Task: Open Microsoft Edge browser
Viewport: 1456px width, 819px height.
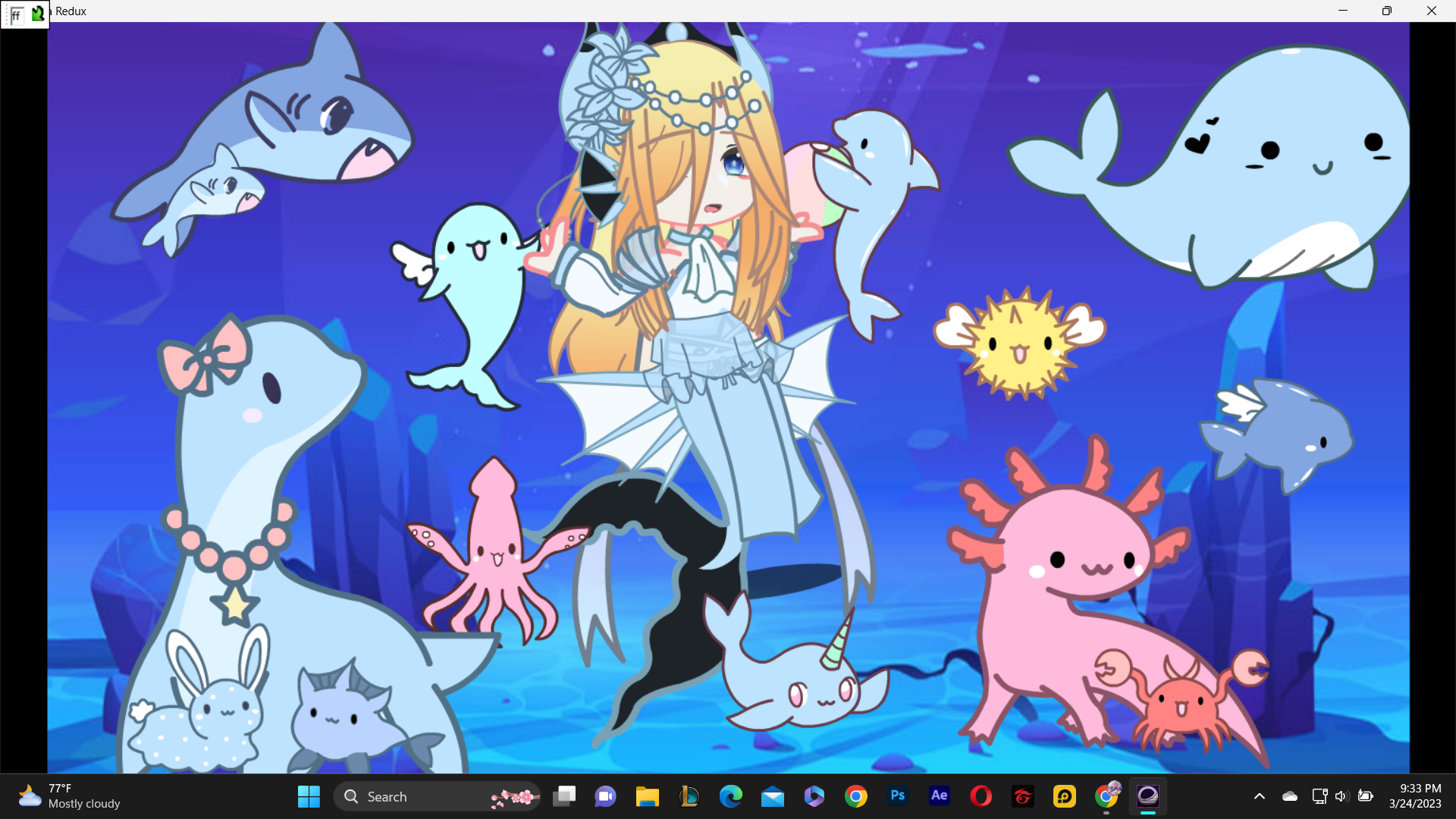Action: coord(730,796)
